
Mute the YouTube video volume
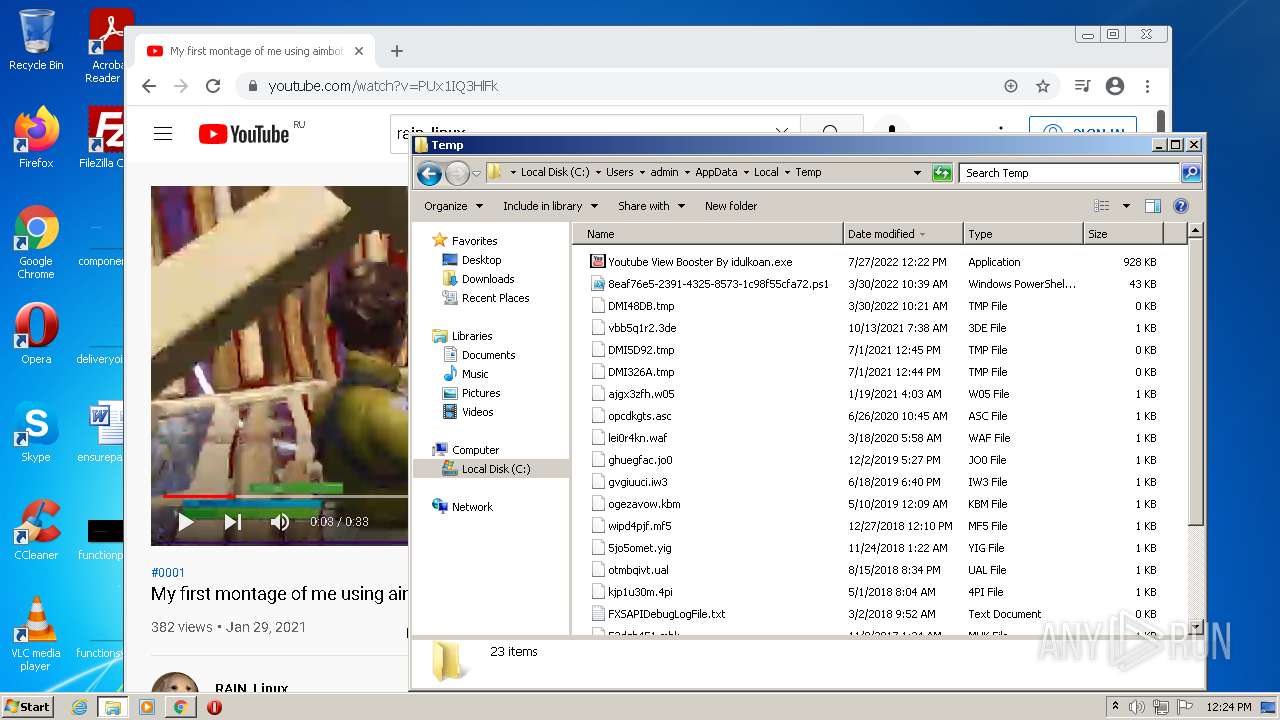280,521
